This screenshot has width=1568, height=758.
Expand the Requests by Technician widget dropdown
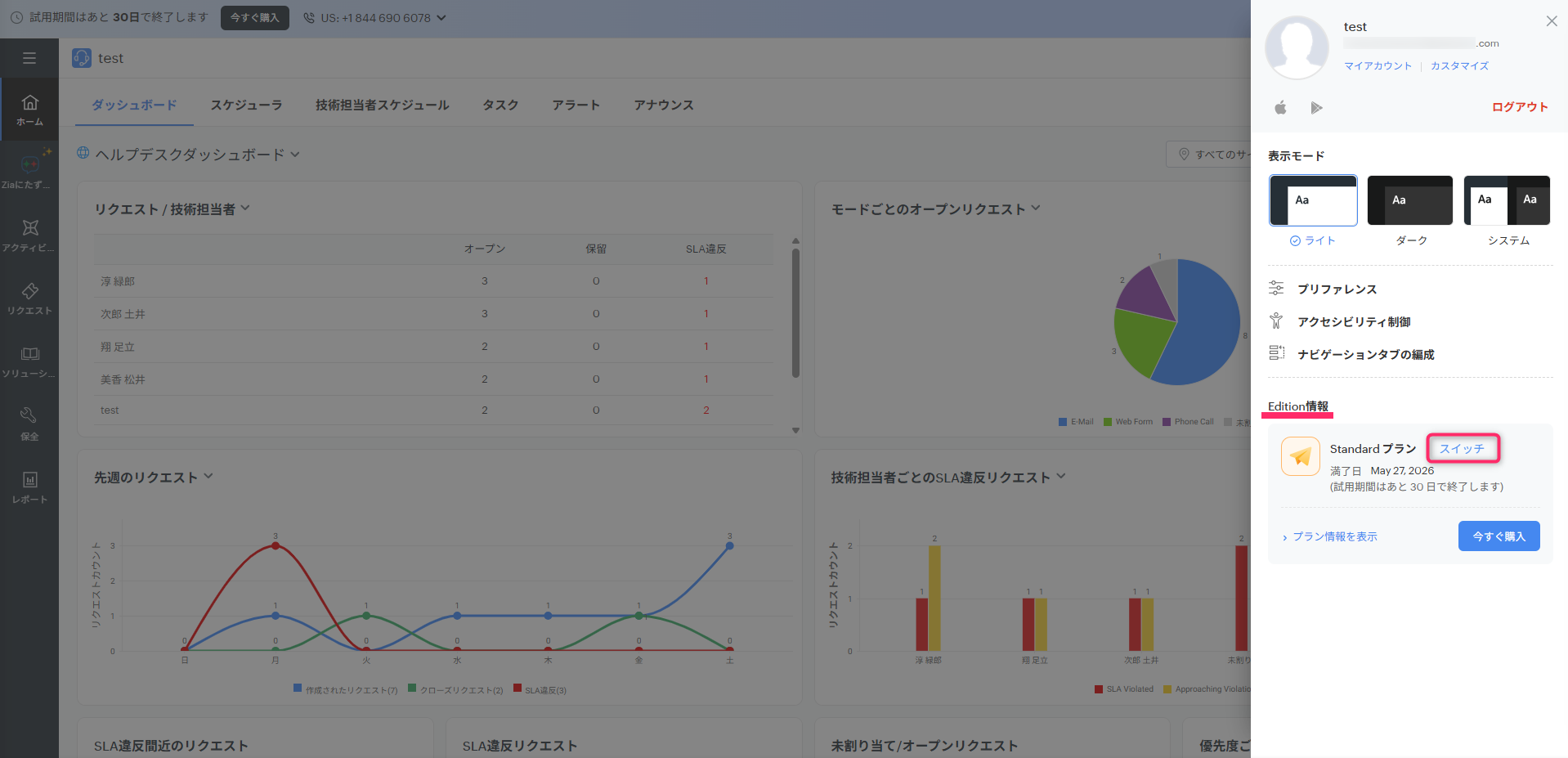point(245,209)
